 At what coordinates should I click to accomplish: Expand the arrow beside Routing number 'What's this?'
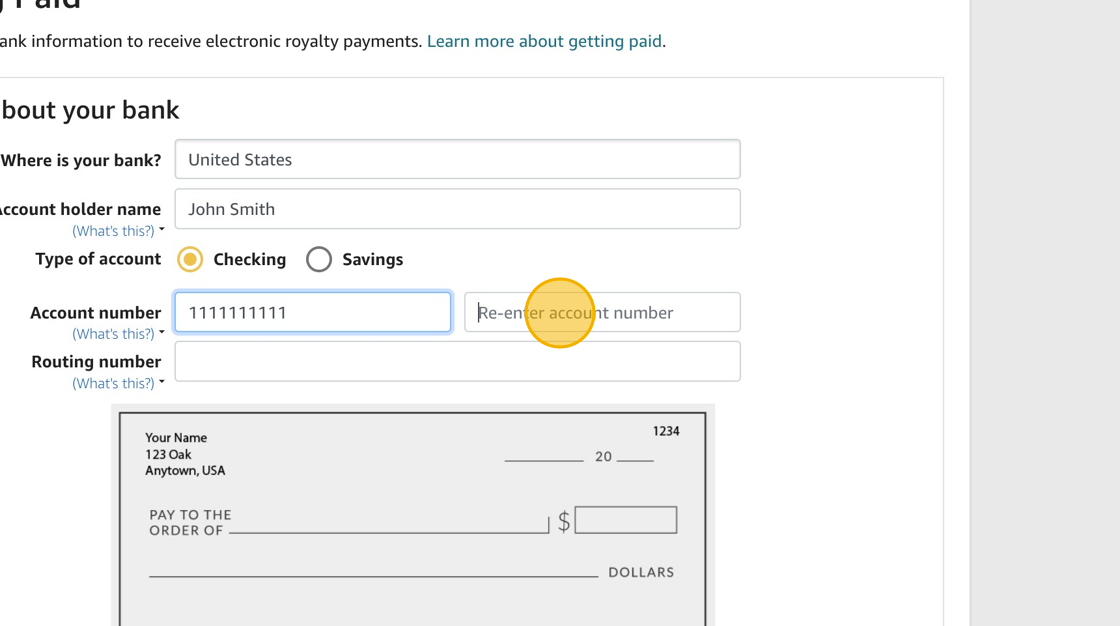pyautogui.click(x=162, y=382)
